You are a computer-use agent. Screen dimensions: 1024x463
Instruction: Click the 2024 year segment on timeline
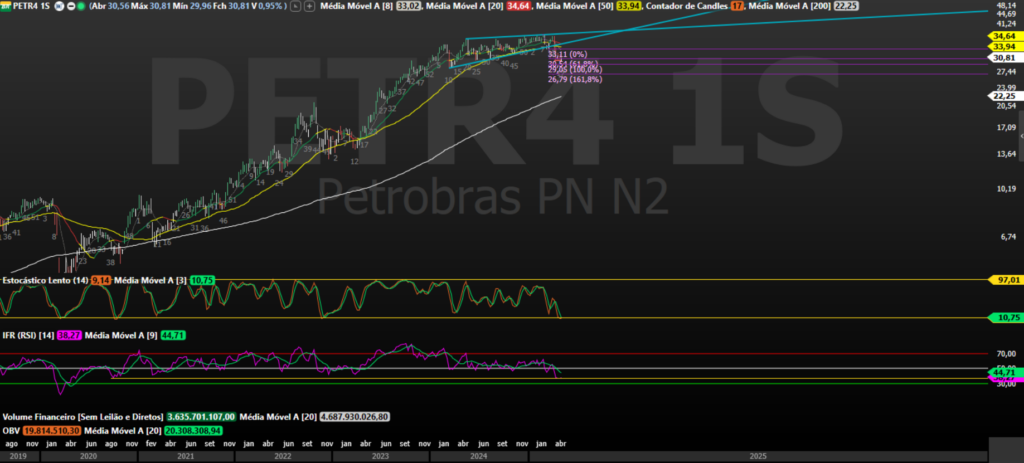(x=479, y=456)
